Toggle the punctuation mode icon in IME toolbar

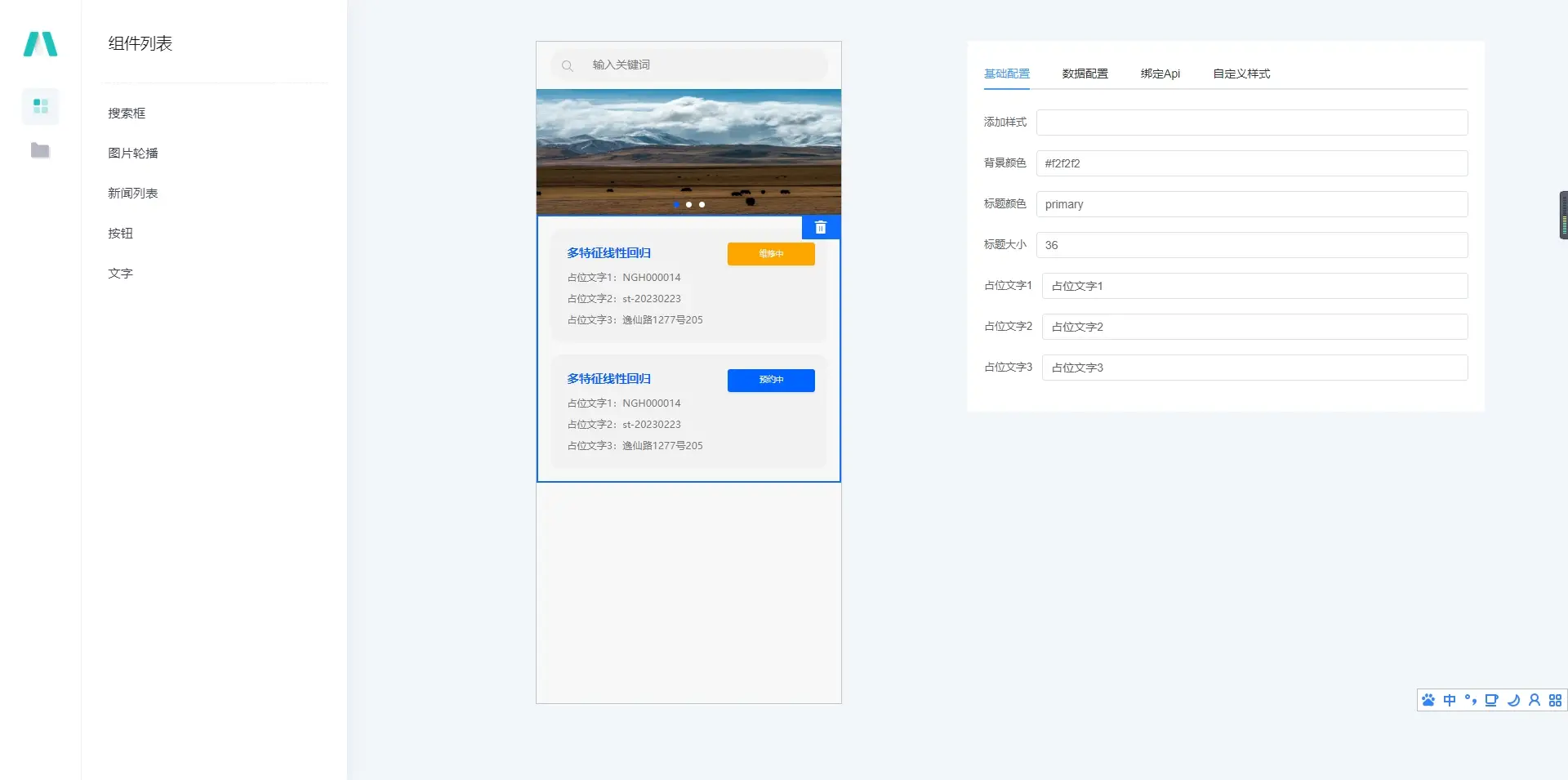1471,700
